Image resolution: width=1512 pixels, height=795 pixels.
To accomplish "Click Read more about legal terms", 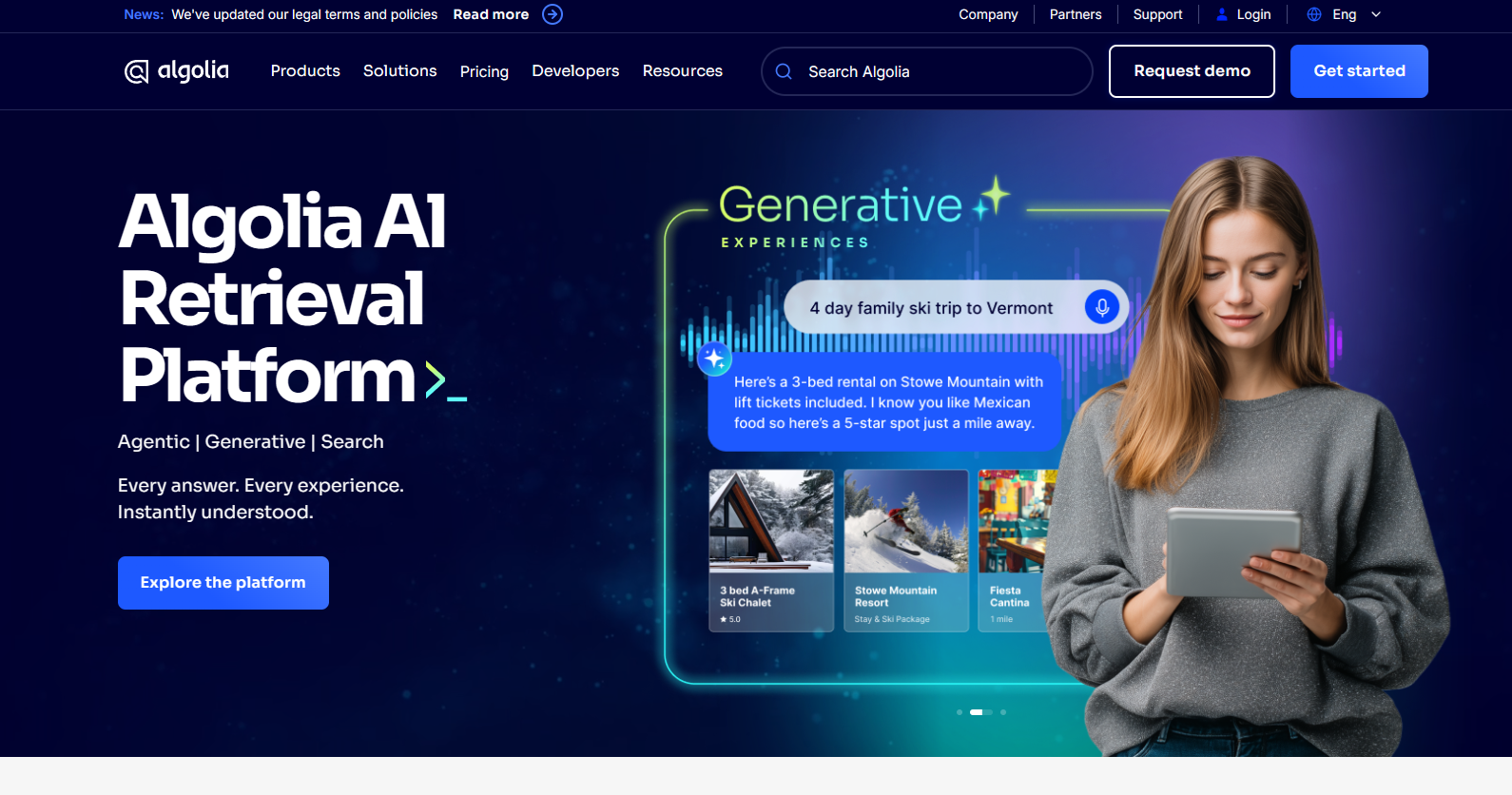I will pyautogui.click(x=491, y=14).
